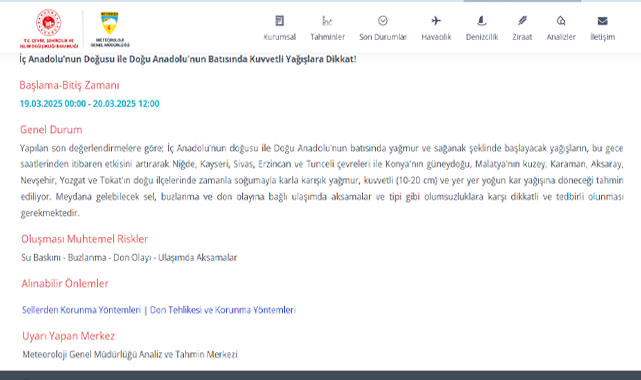Open the Tahminler menu label
The width and height of the screenshot is (641, 380).
point(327,37)
